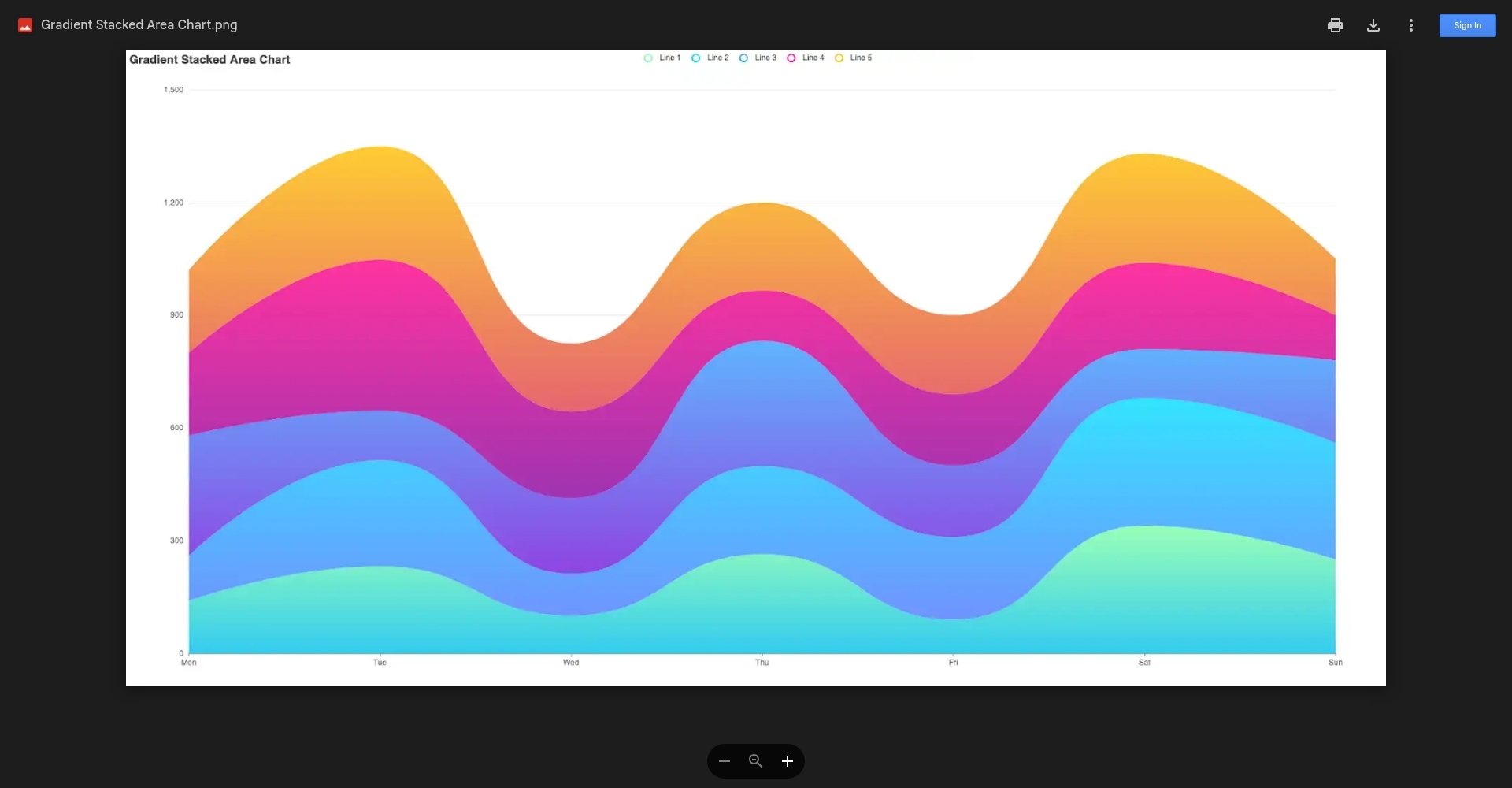Click the green area peak above Sat
Image resolution: width=1512 pixels, height=788 pixels.
tap(1144, 575)
